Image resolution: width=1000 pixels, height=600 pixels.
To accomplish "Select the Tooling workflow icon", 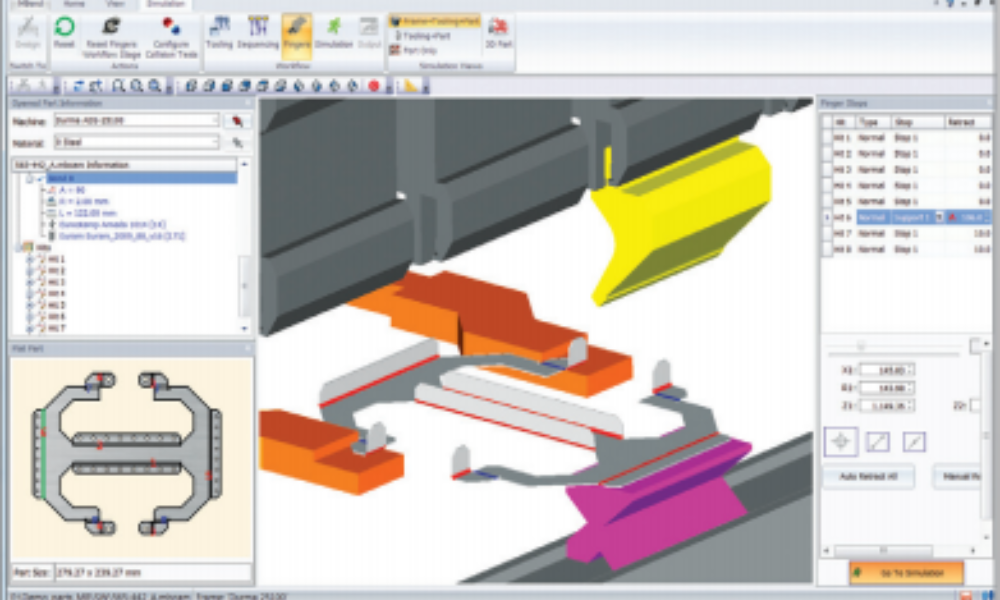I will tap(218, 31).
